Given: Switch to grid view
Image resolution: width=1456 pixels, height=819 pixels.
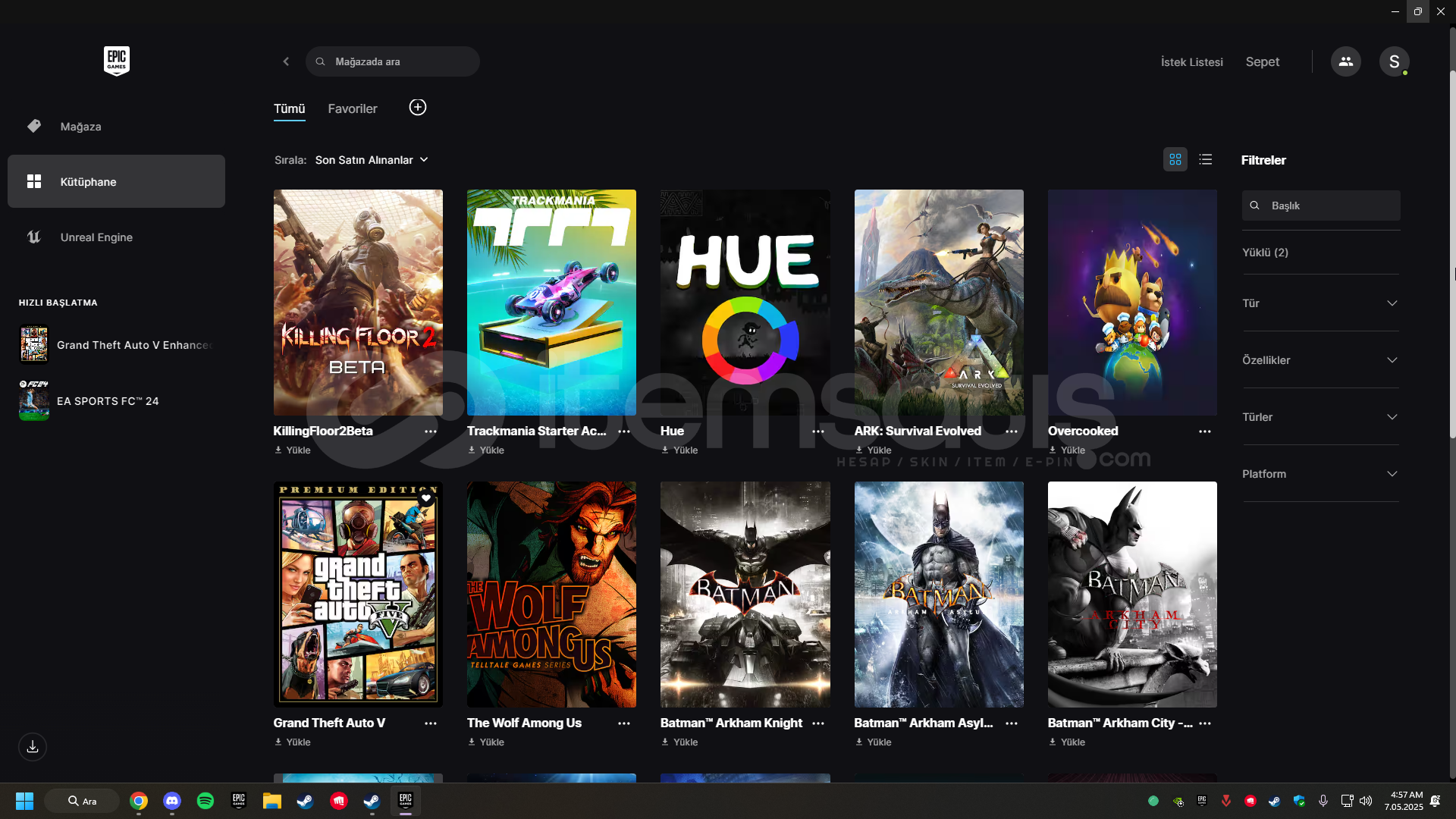Looking at the screenshot, I should coord(1175,159).
